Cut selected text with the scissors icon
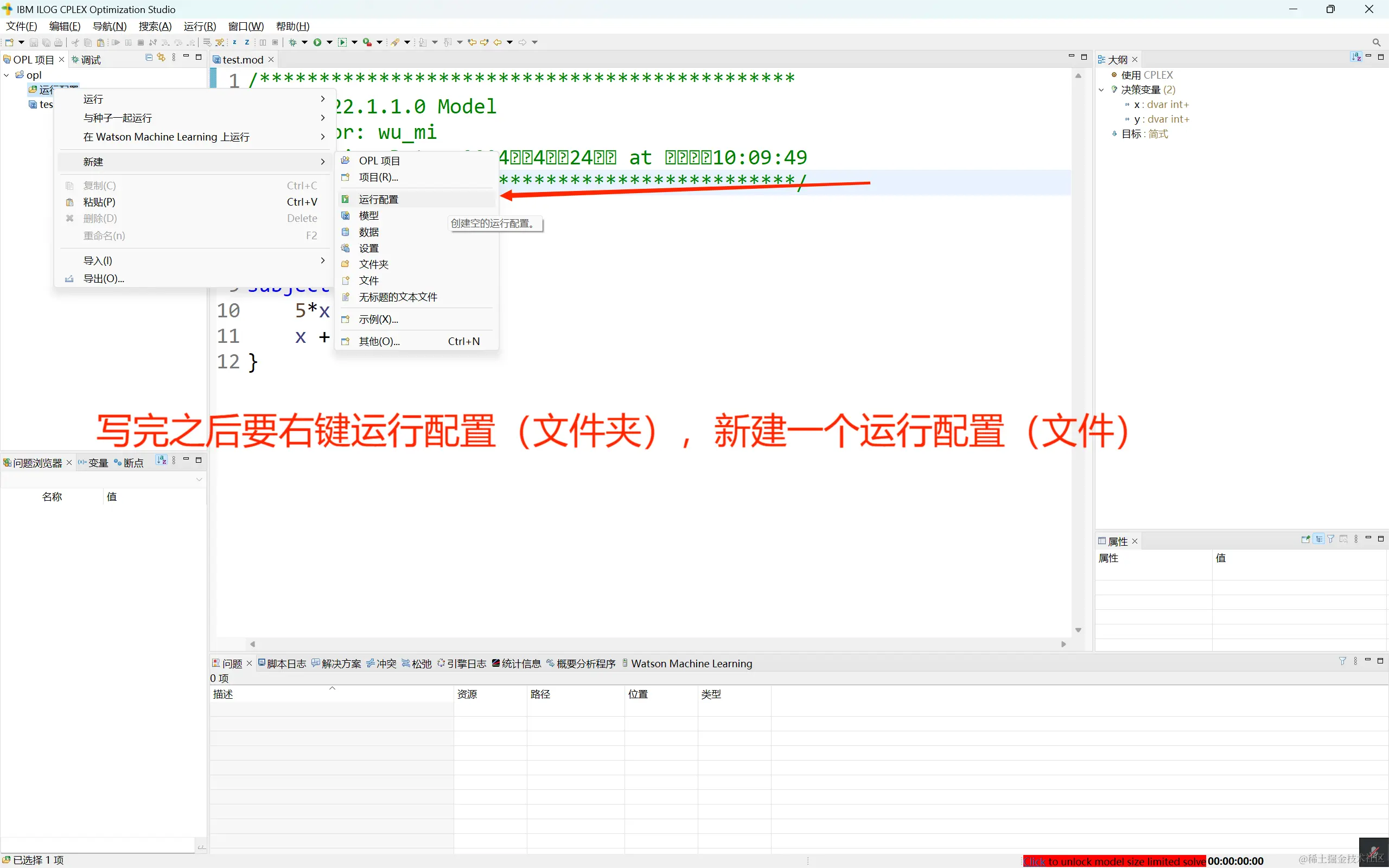Screen dimensions: 1389x868 pos(75,42)
